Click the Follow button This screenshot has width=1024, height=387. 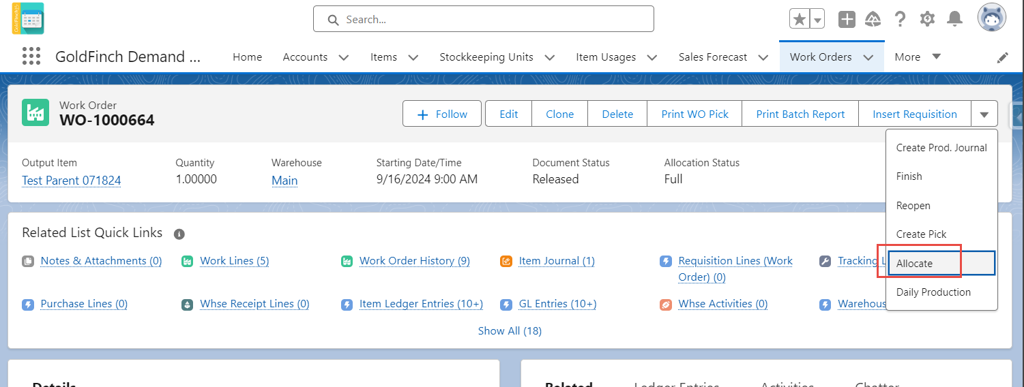coord(442,114)
